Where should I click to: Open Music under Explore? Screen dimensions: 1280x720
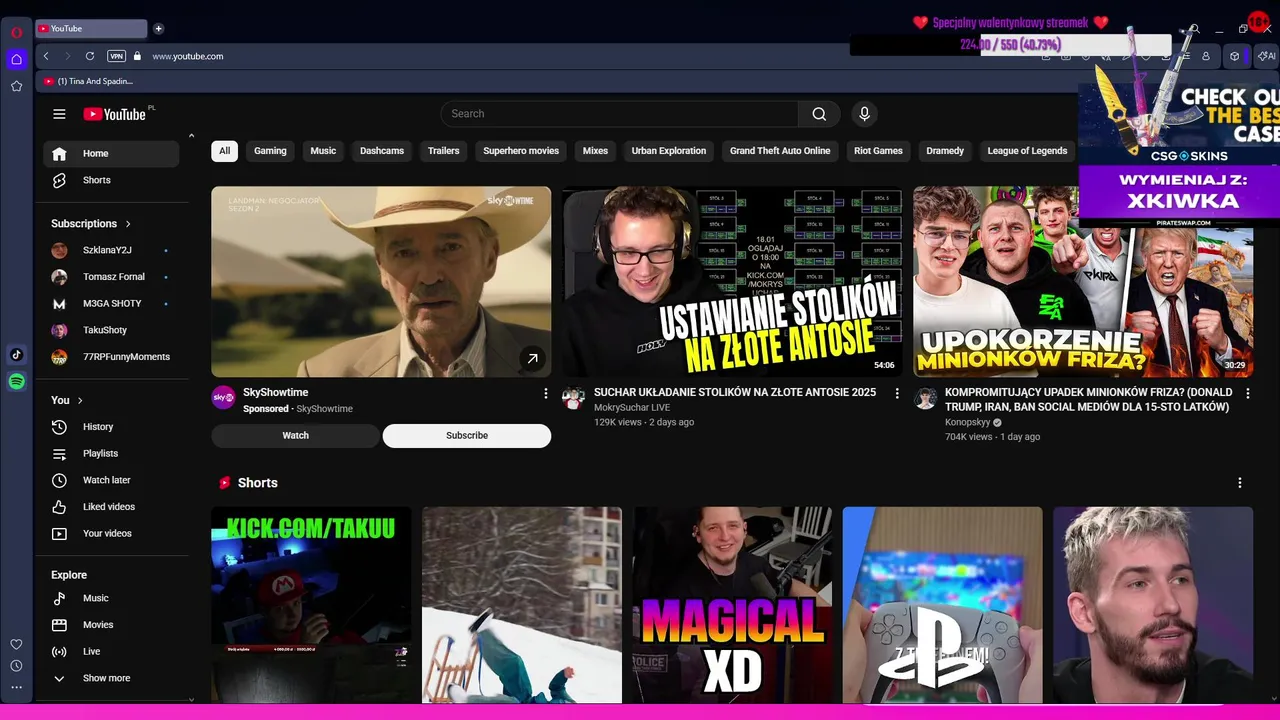click(111, 598)
